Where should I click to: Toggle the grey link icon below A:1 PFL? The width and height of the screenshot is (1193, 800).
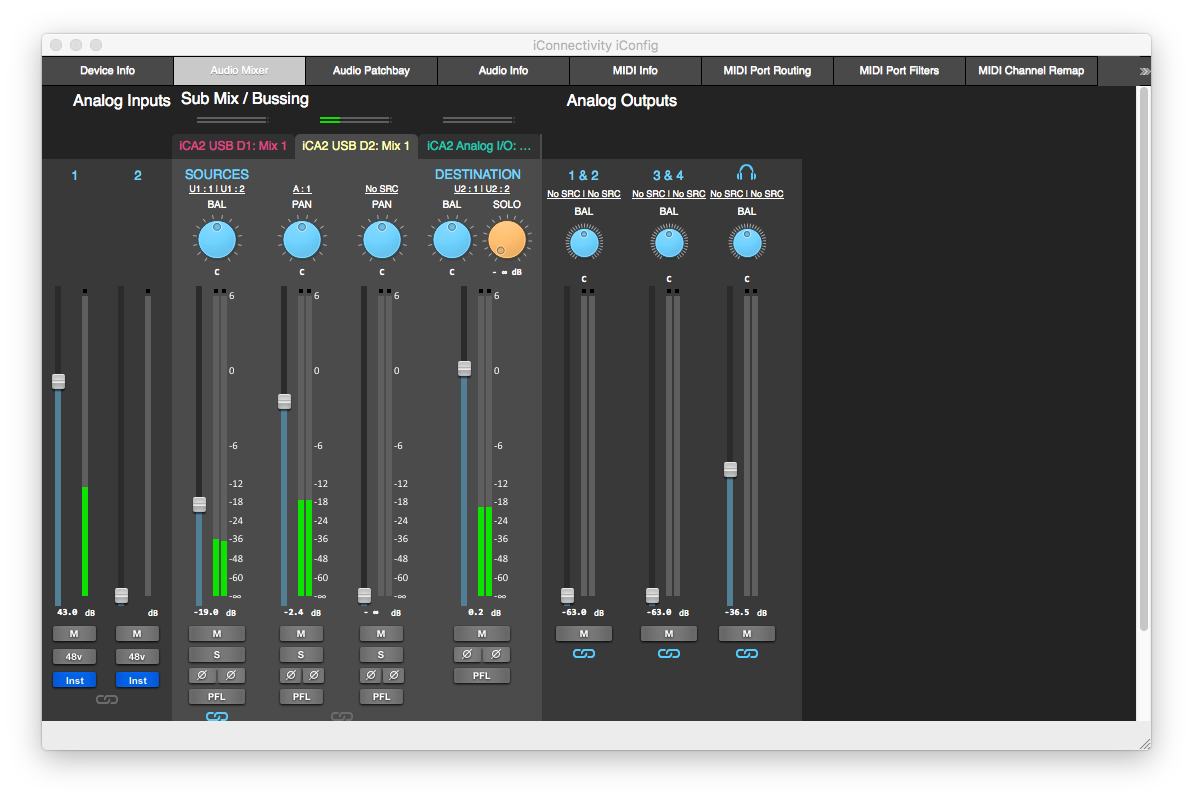tap(342, 716)
